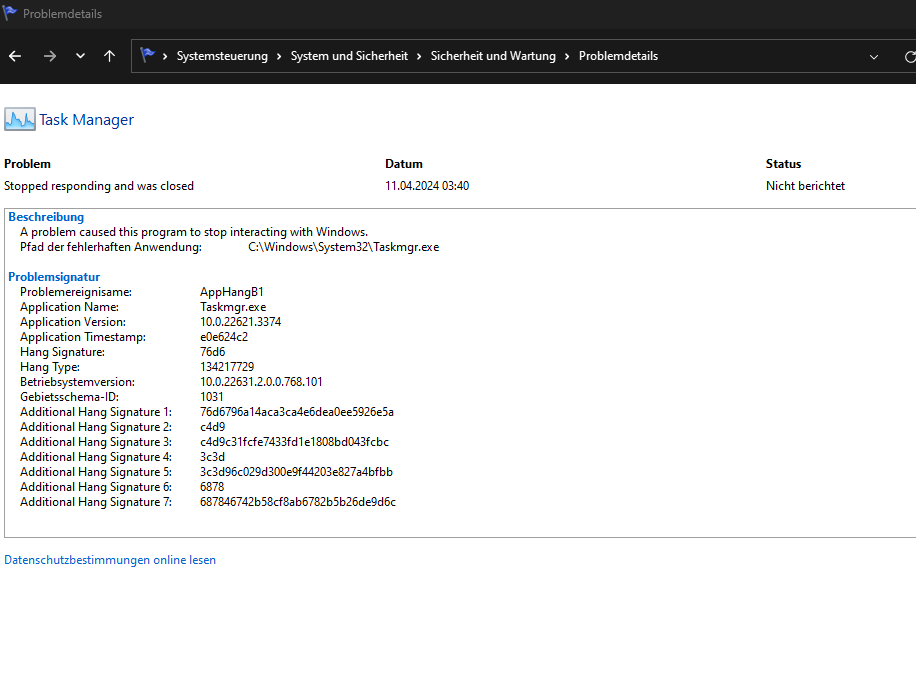Click 'Stopped responding and was closed' text
The width and height of the screenshot is (916, 682).
99,186
